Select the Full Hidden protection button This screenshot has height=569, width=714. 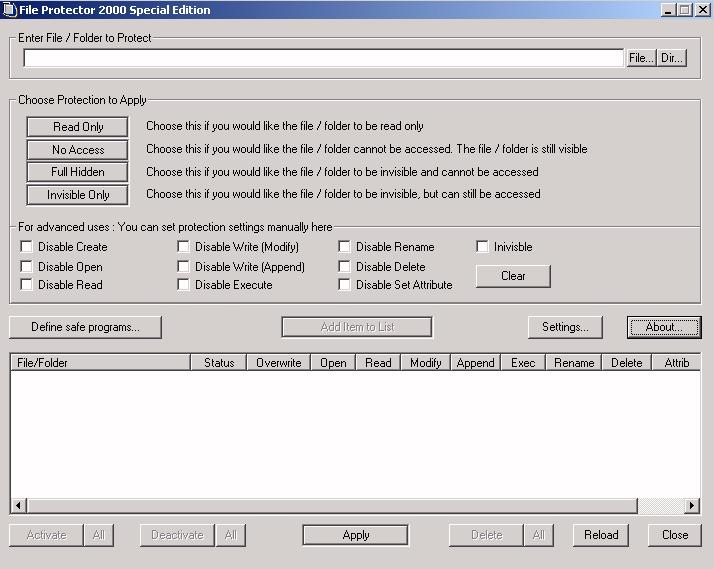point(77,172)
